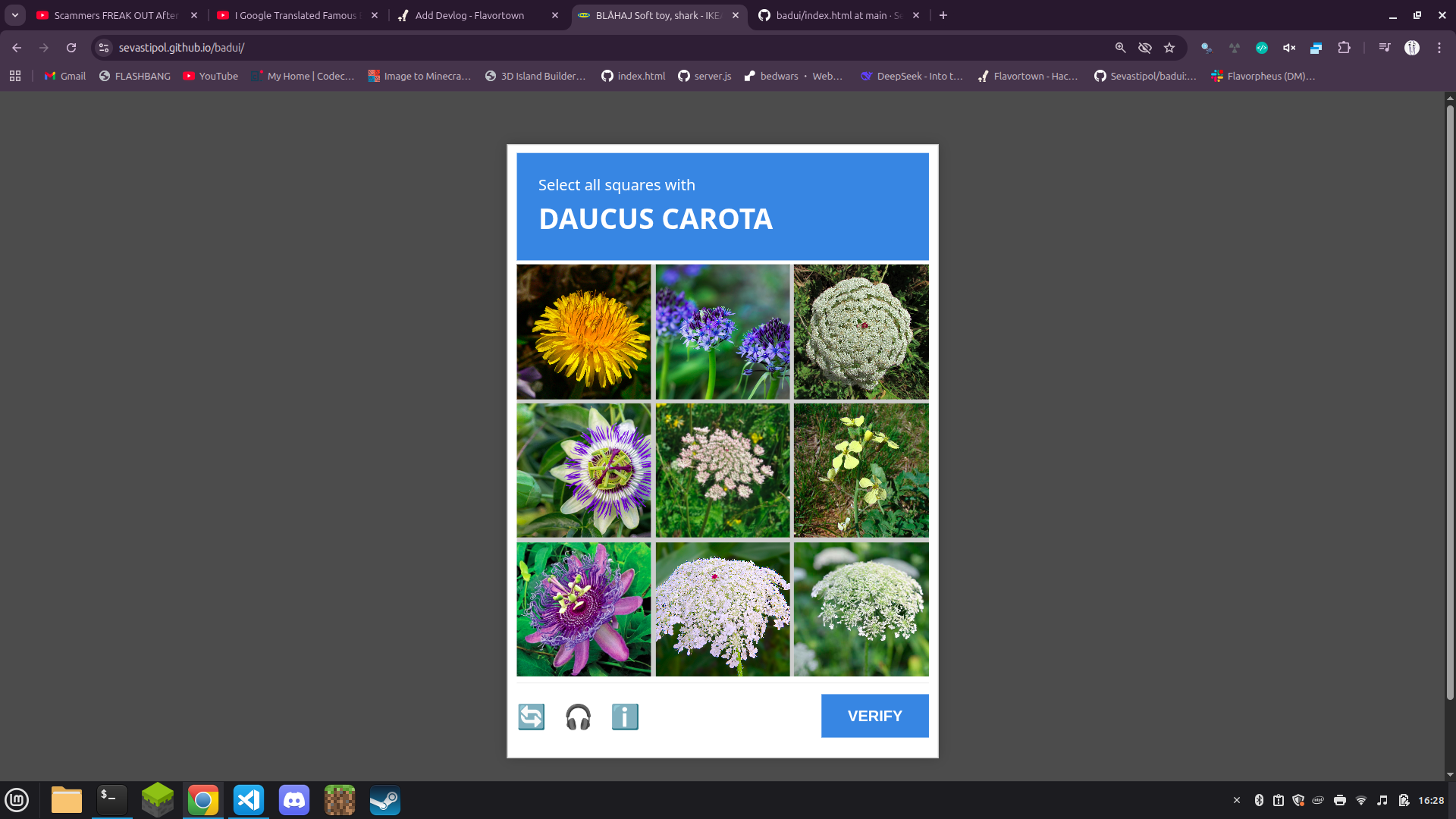Click the audio challenge headphones icon
This screenshot has height=819, width=1456.
pos(578,717)
